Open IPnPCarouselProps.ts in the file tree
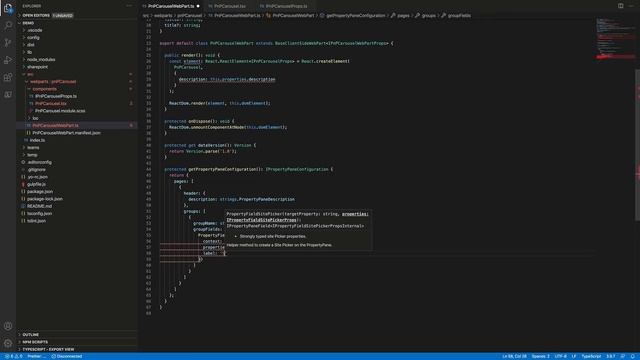 point(56,96)
